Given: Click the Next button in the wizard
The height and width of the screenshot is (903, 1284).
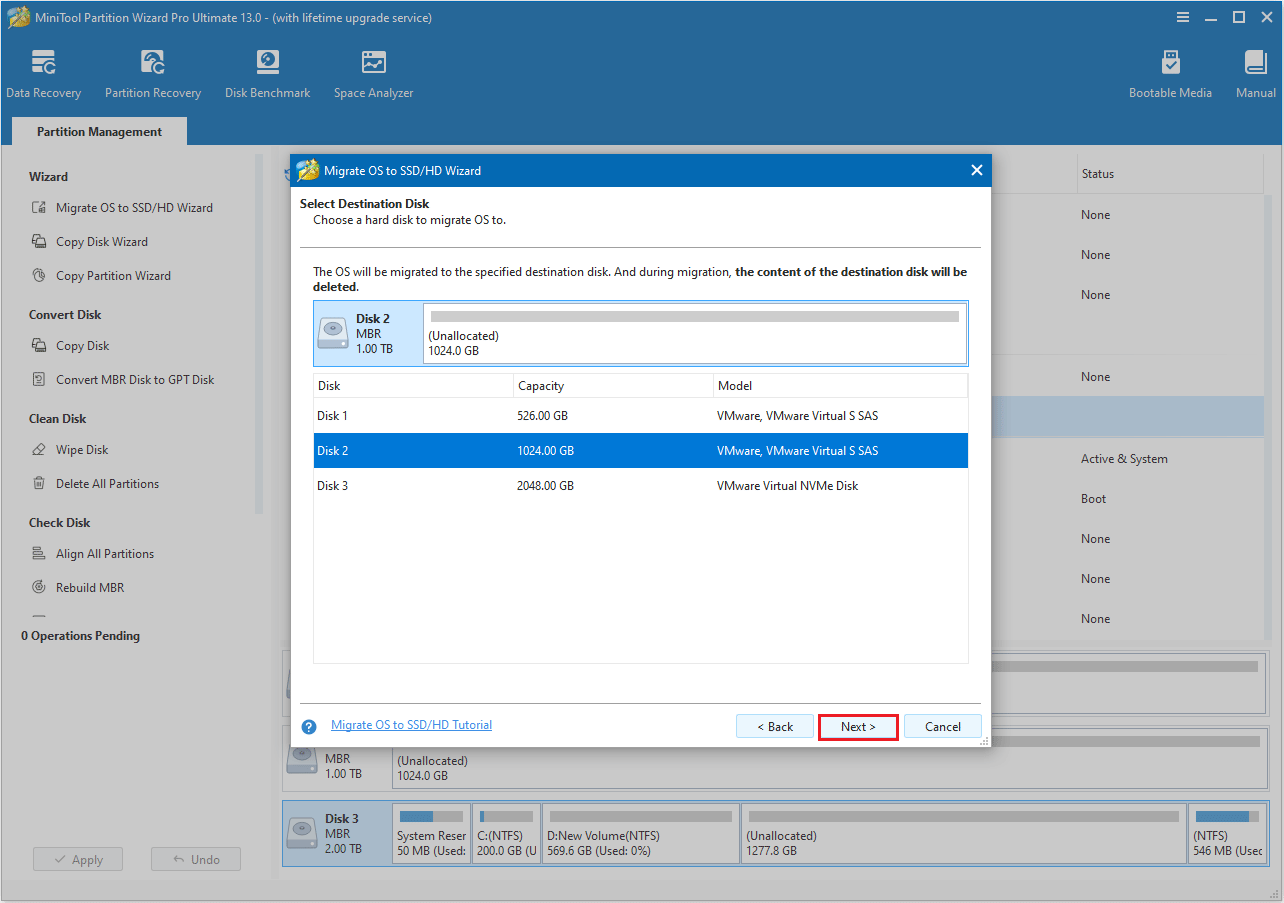Looking at the screenshot, I should [x=857, y=726].
